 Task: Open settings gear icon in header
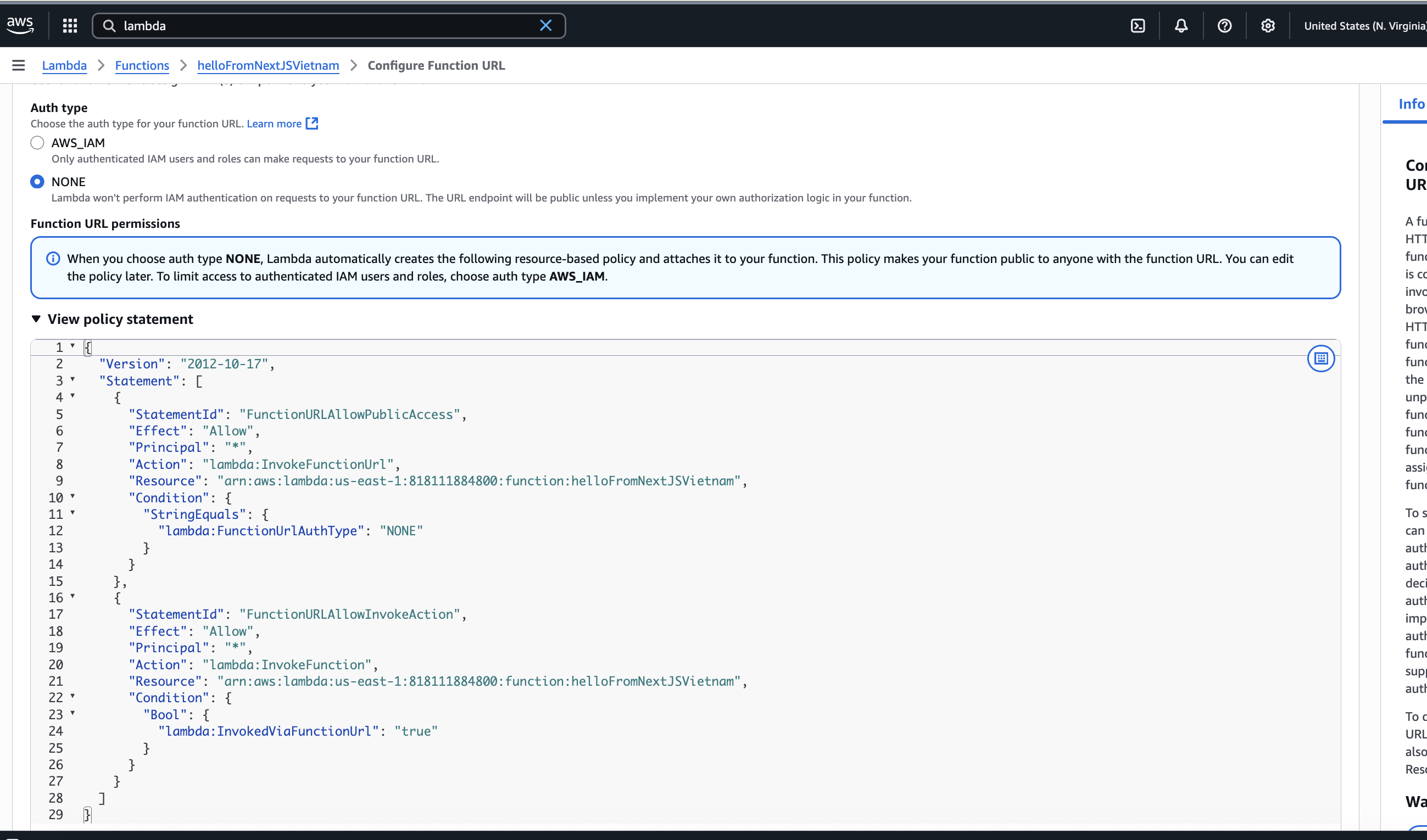[1268, 25]
